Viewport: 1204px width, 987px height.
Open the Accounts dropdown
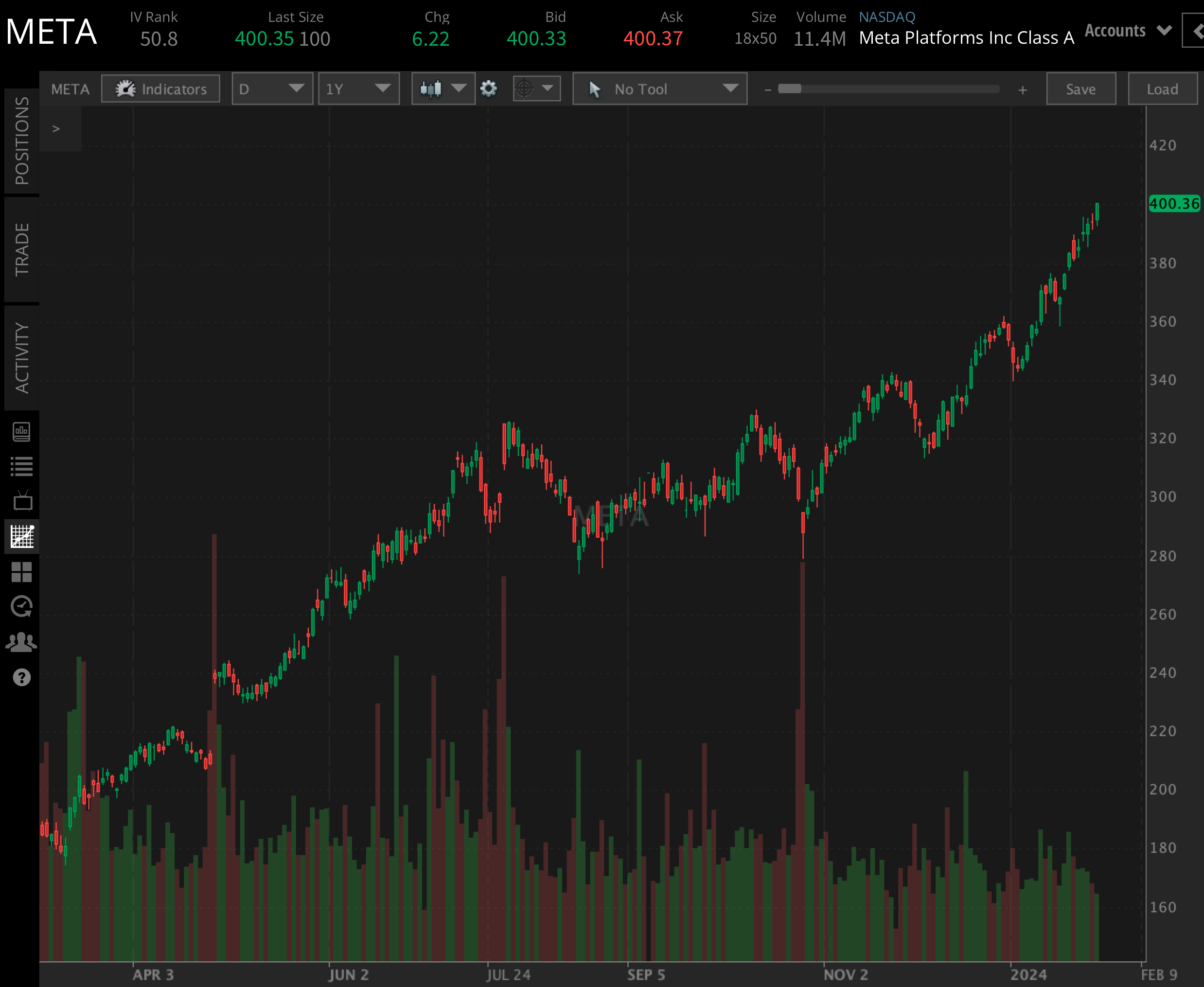pyautogui.click(x=1129, y=31)
